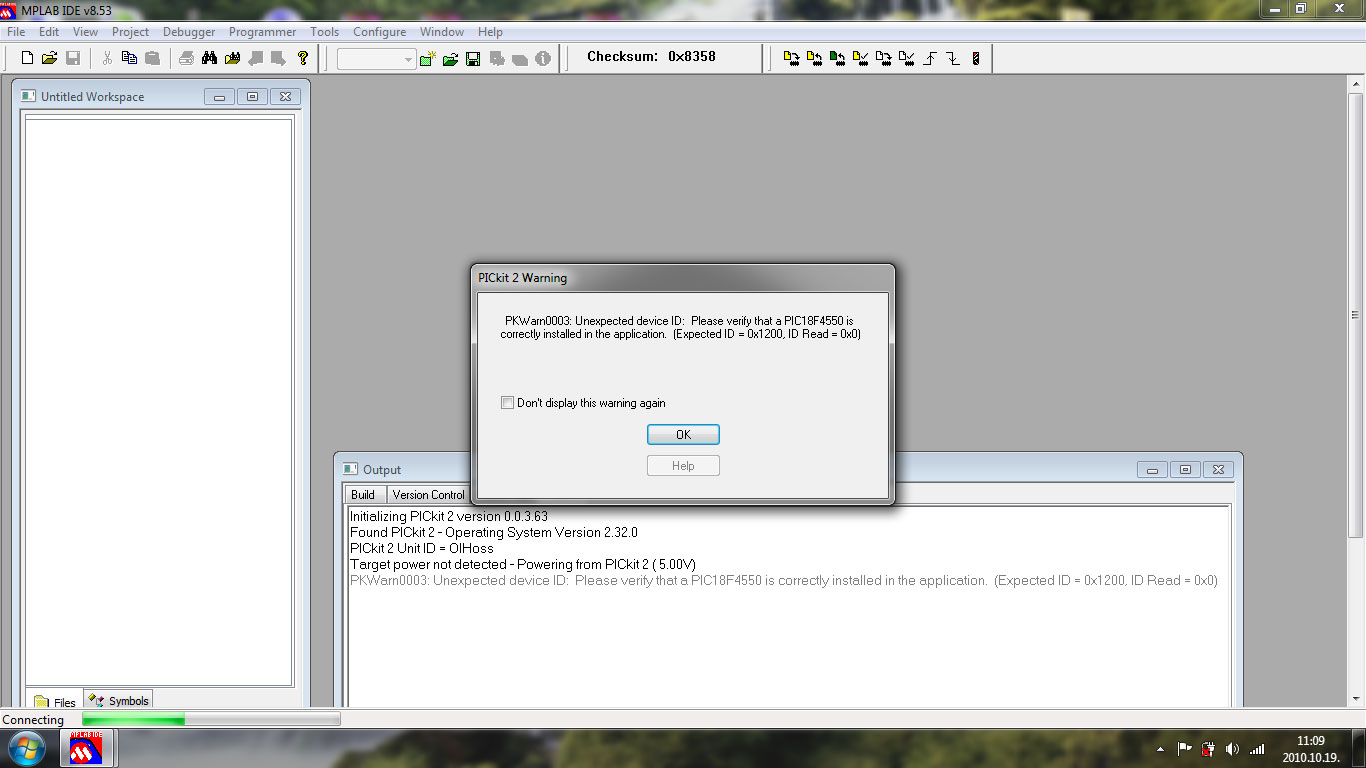The width and height of the screenshot is (1366, 768).
Task: Click the Program target device icon
Action: tap(791, 58)
